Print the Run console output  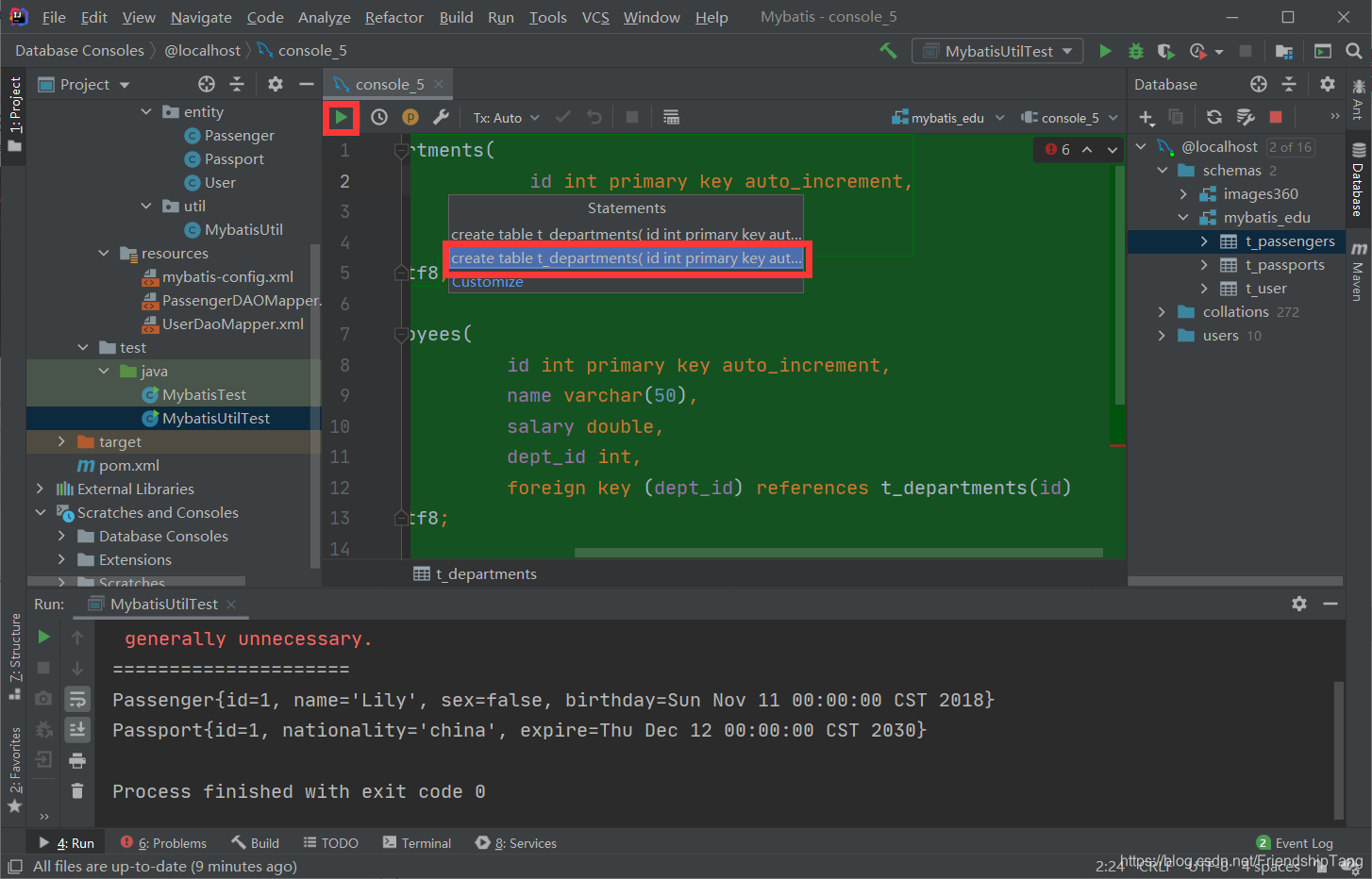77,760
